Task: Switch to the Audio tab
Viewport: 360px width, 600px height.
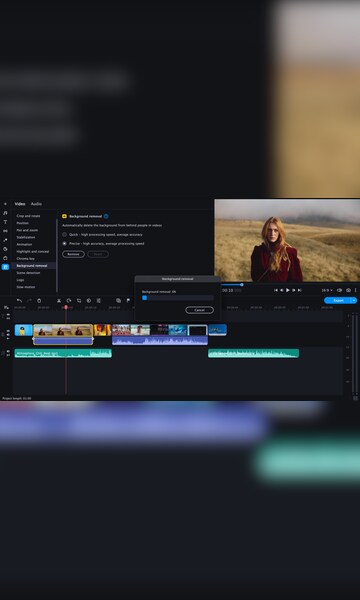Action: tap(36, 204)
